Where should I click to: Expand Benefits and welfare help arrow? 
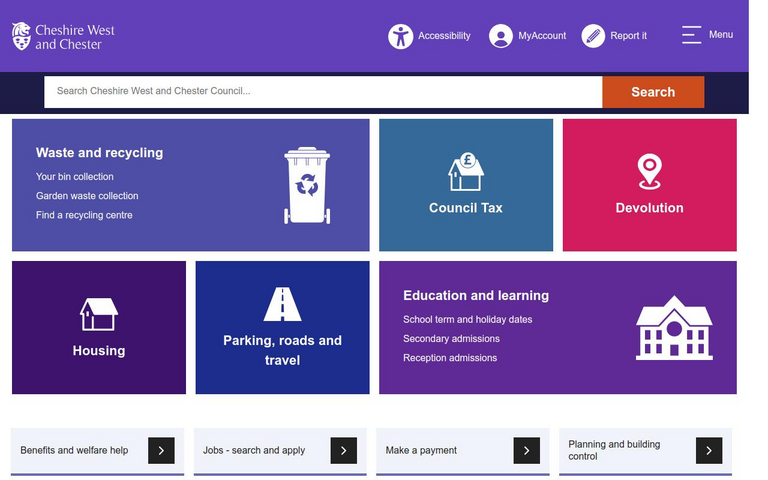click(161, 451)
